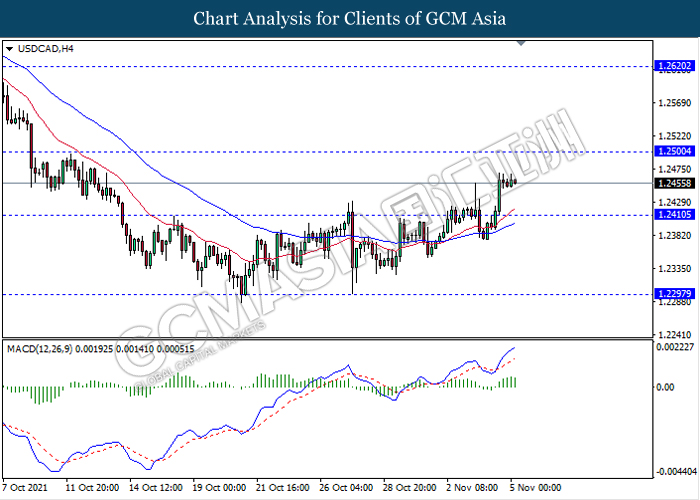Click the Chart Analysis for Clients title

click(x=350, y=19)
